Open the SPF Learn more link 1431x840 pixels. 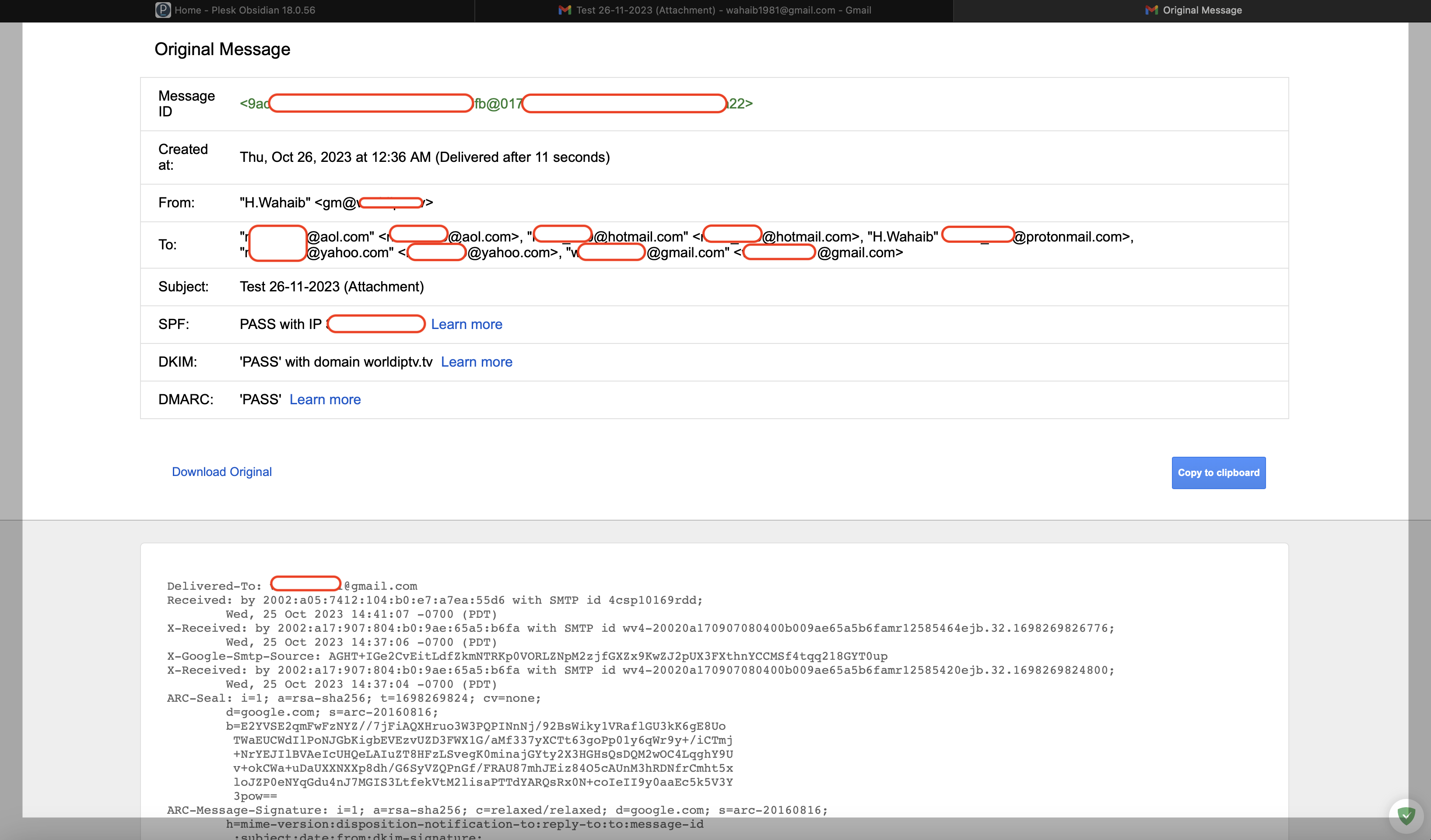pyautogui.click(x=466, y=324)
